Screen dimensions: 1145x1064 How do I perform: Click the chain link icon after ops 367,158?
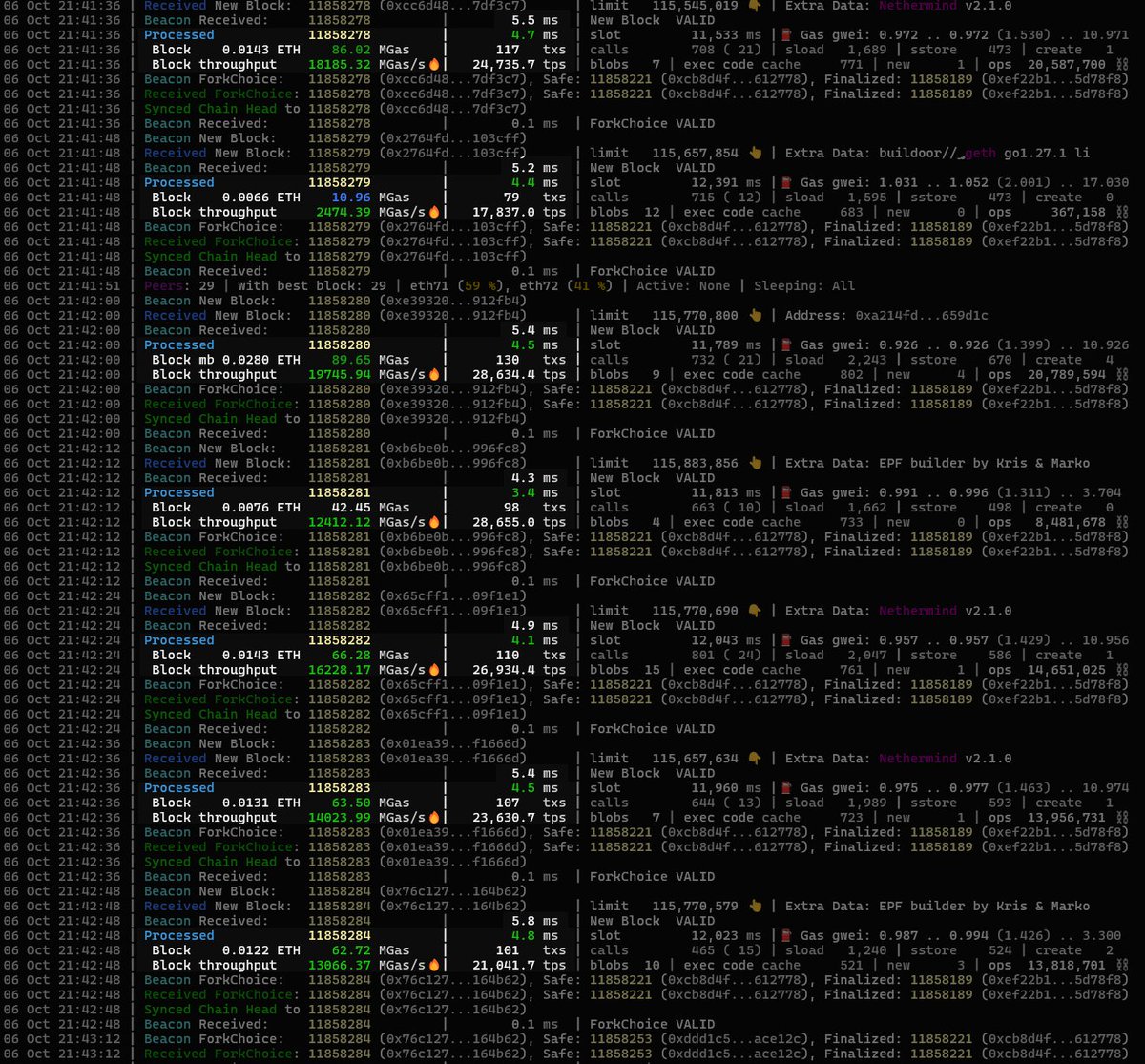[1120, 212]
